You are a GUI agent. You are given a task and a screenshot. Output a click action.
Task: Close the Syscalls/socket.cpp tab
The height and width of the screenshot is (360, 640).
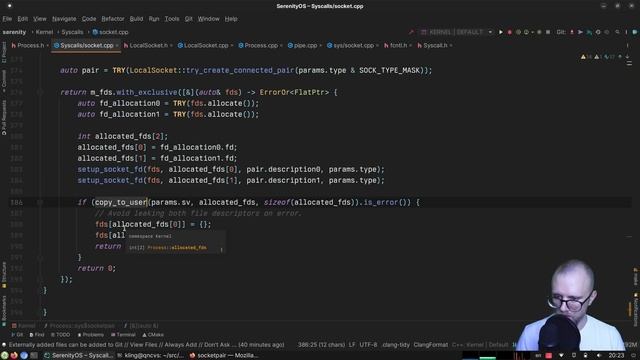[x=117, y=46]
